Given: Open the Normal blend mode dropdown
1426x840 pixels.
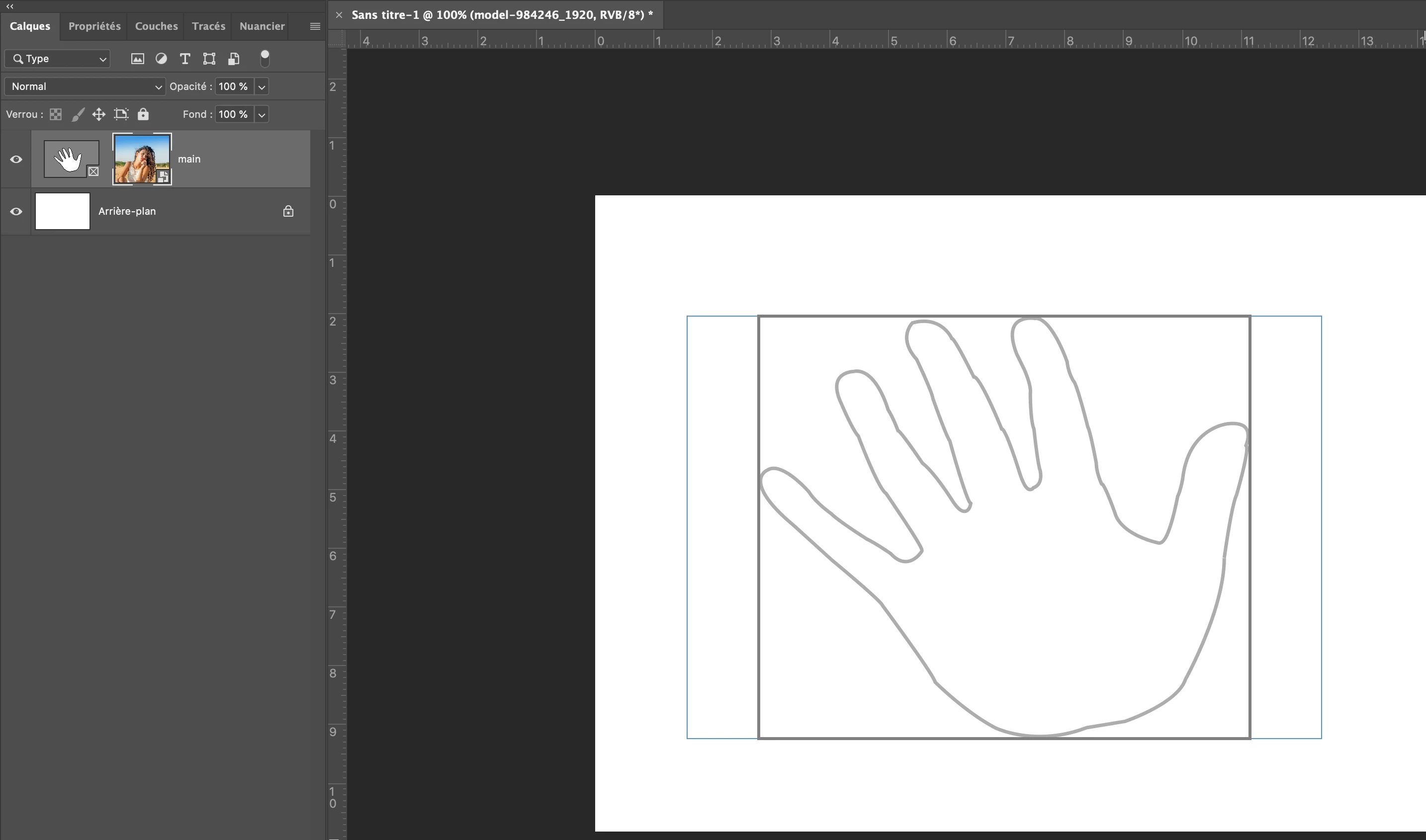Looking at the screenshot, I should 85,86.
